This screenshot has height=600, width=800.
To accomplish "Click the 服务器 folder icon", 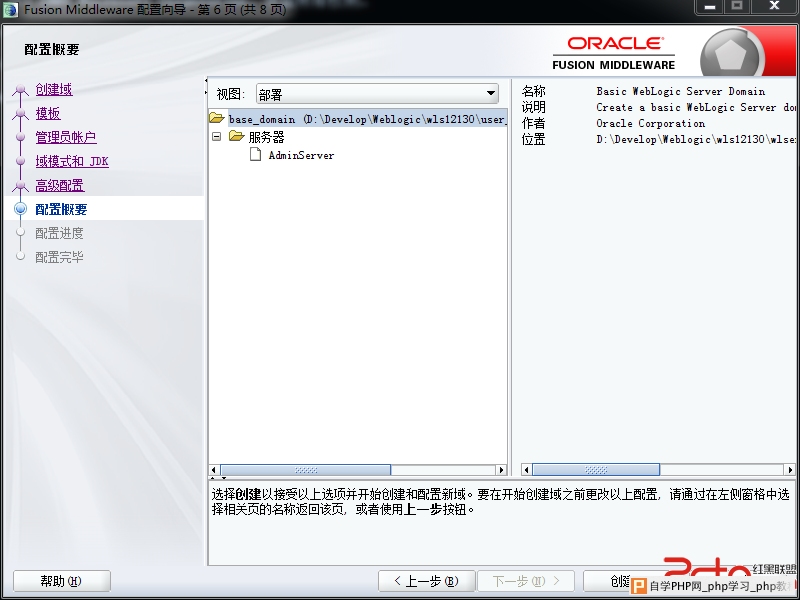I will click(x=236, y=136).
